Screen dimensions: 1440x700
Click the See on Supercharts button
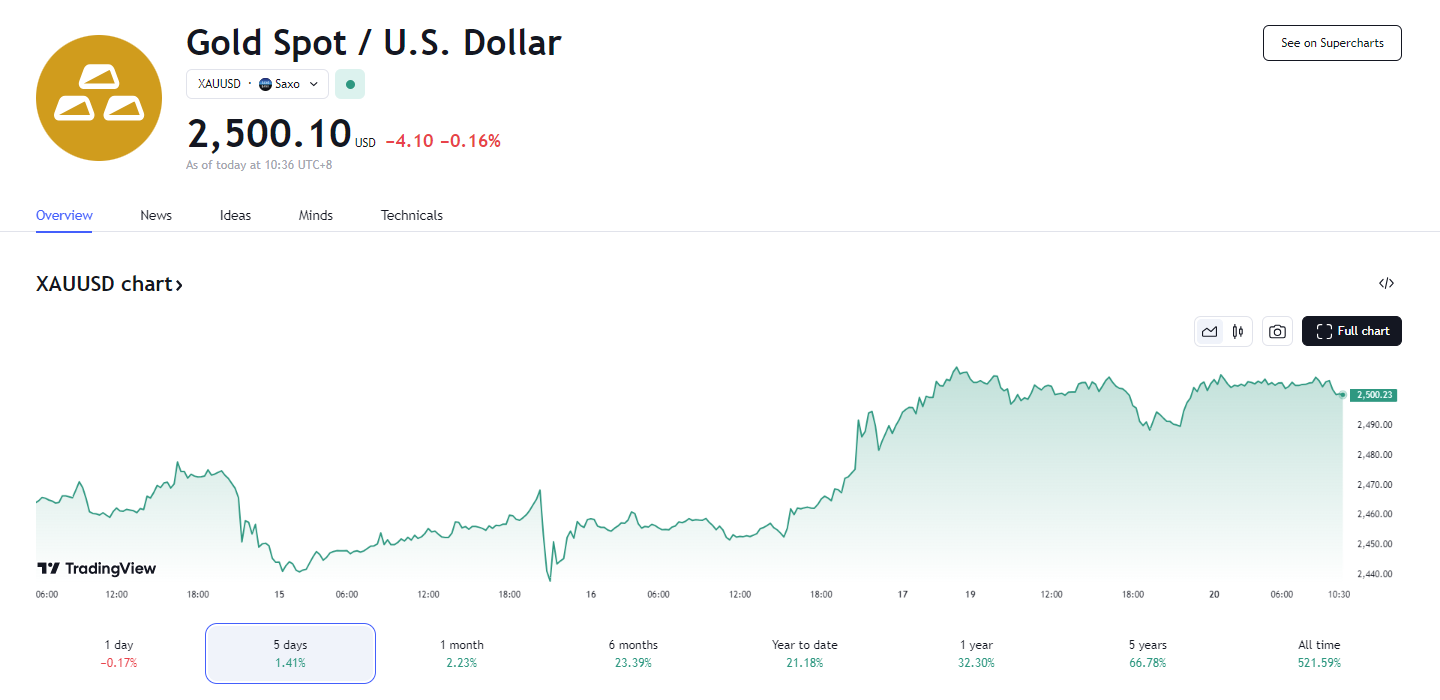[x=1332, y=43]
